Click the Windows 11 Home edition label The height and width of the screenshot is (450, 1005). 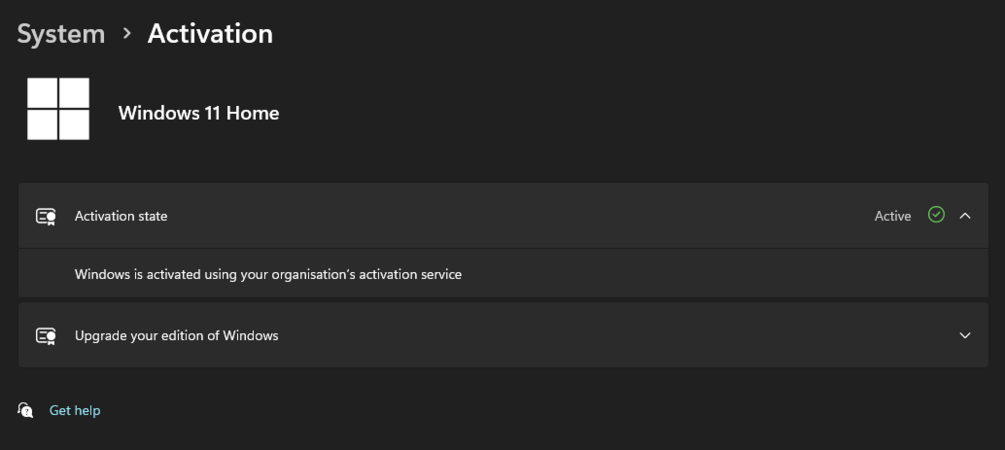[198, 113]
